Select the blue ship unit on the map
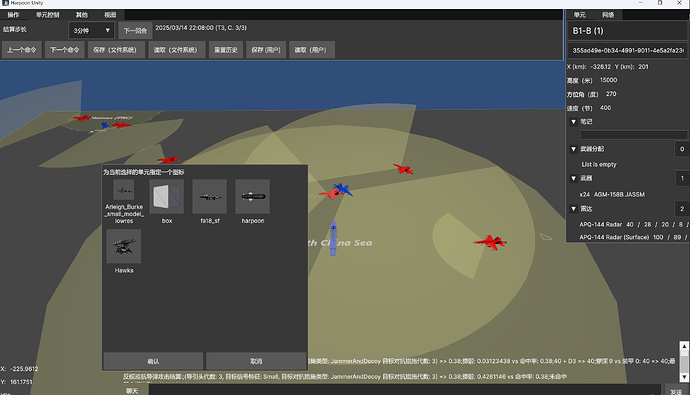Screen dimensions: 690x395 pos(334,238)
